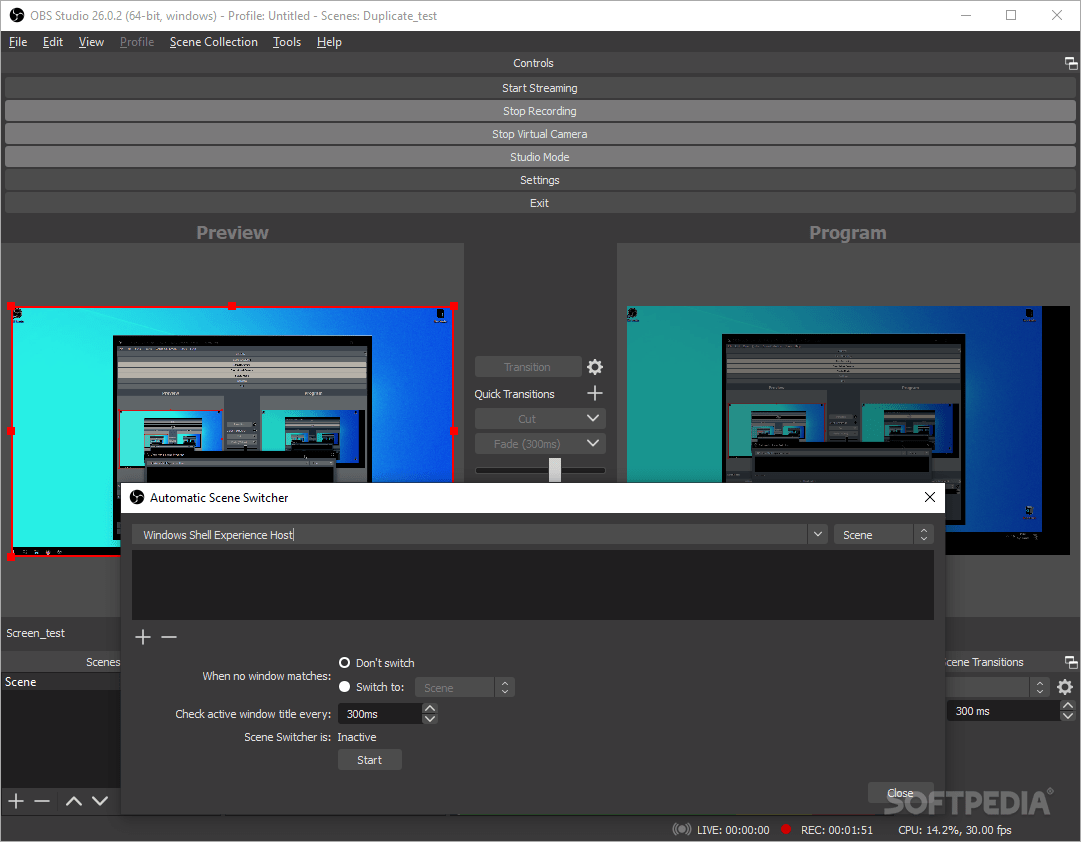Click the Transition button
The height and width of the screenshot is (842, 1081).
tap(527, 367)
